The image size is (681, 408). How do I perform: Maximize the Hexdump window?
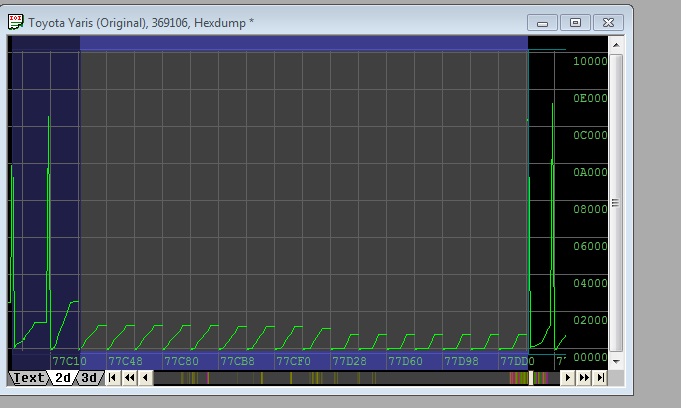tap(575, 22)
